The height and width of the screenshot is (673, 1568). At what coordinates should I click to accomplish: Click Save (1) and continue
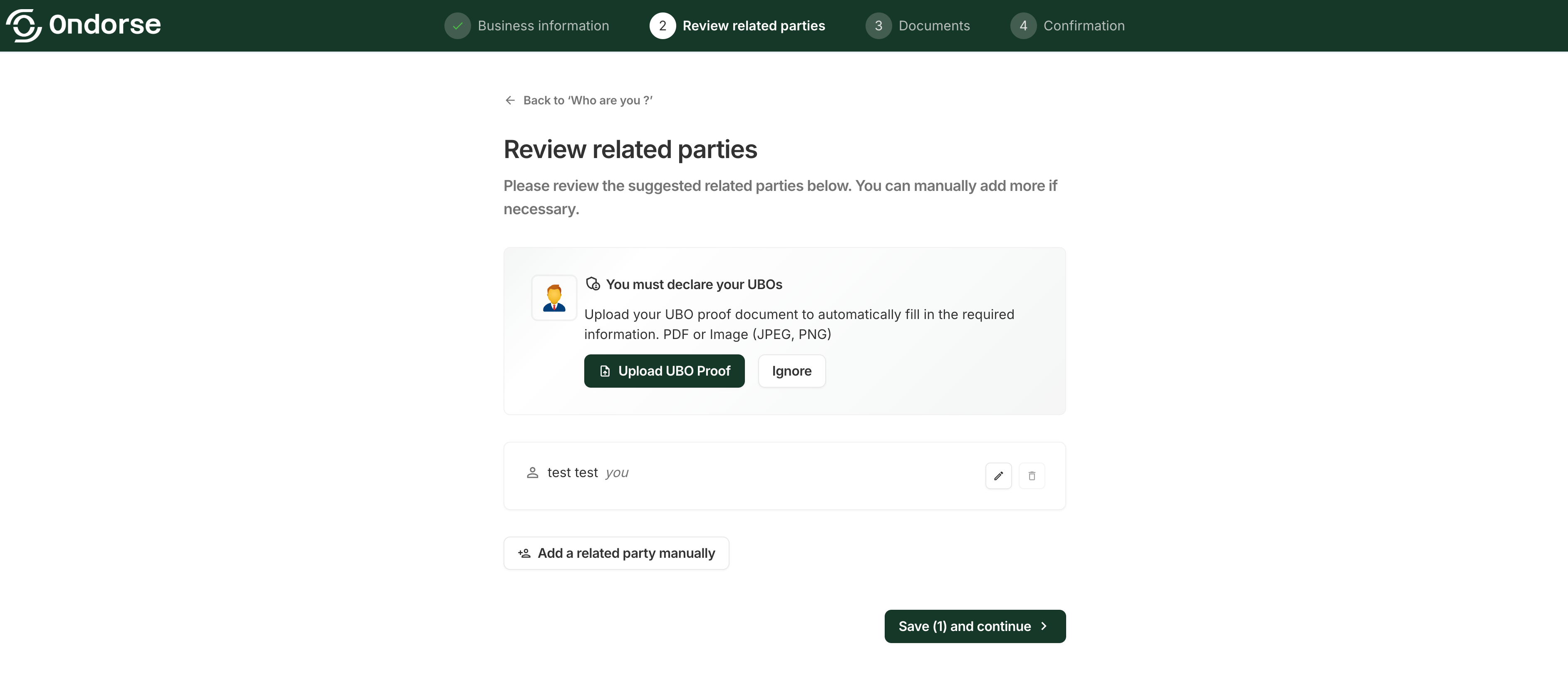tap(975, 626)
